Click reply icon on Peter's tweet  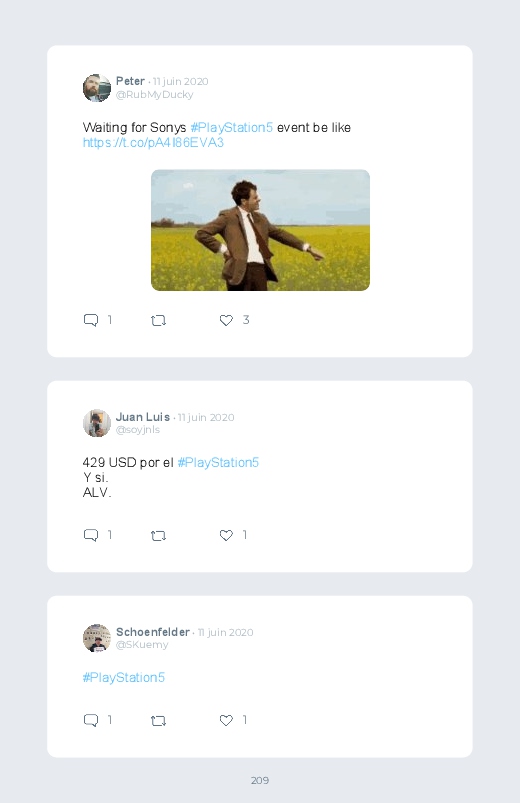click(91, 320)
